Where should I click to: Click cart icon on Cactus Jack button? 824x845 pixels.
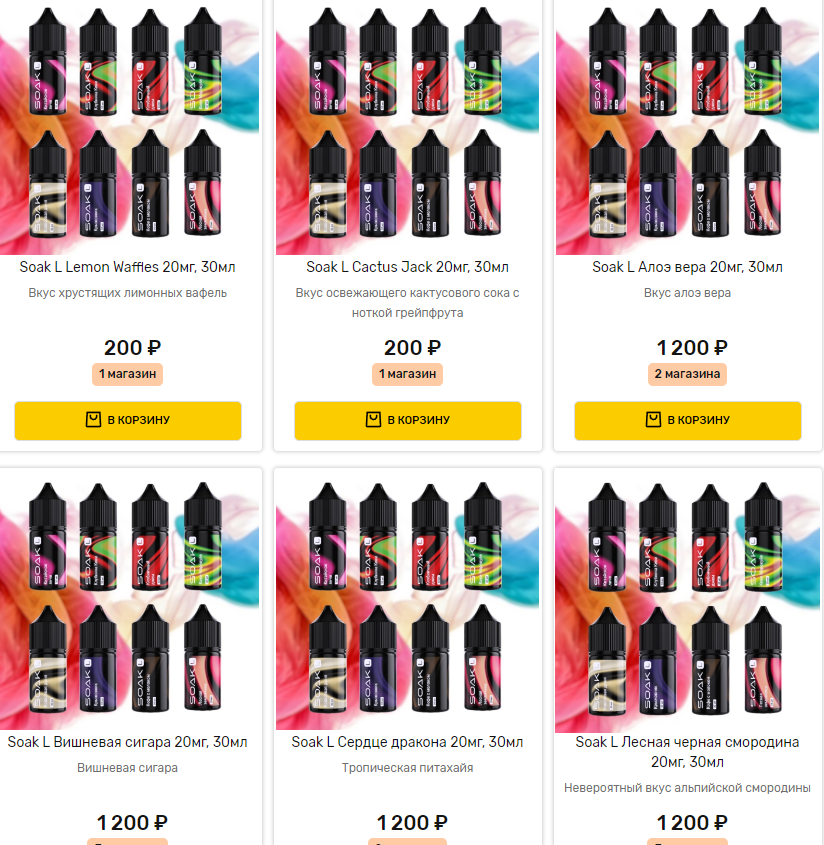373,419
